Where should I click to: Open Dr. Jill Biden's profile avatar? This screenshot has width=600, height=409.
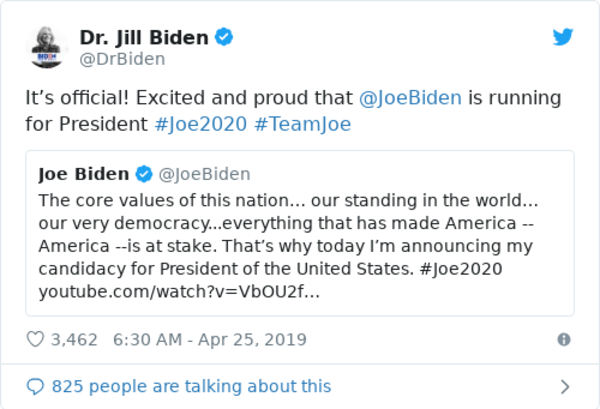click(x=47, y=48)
